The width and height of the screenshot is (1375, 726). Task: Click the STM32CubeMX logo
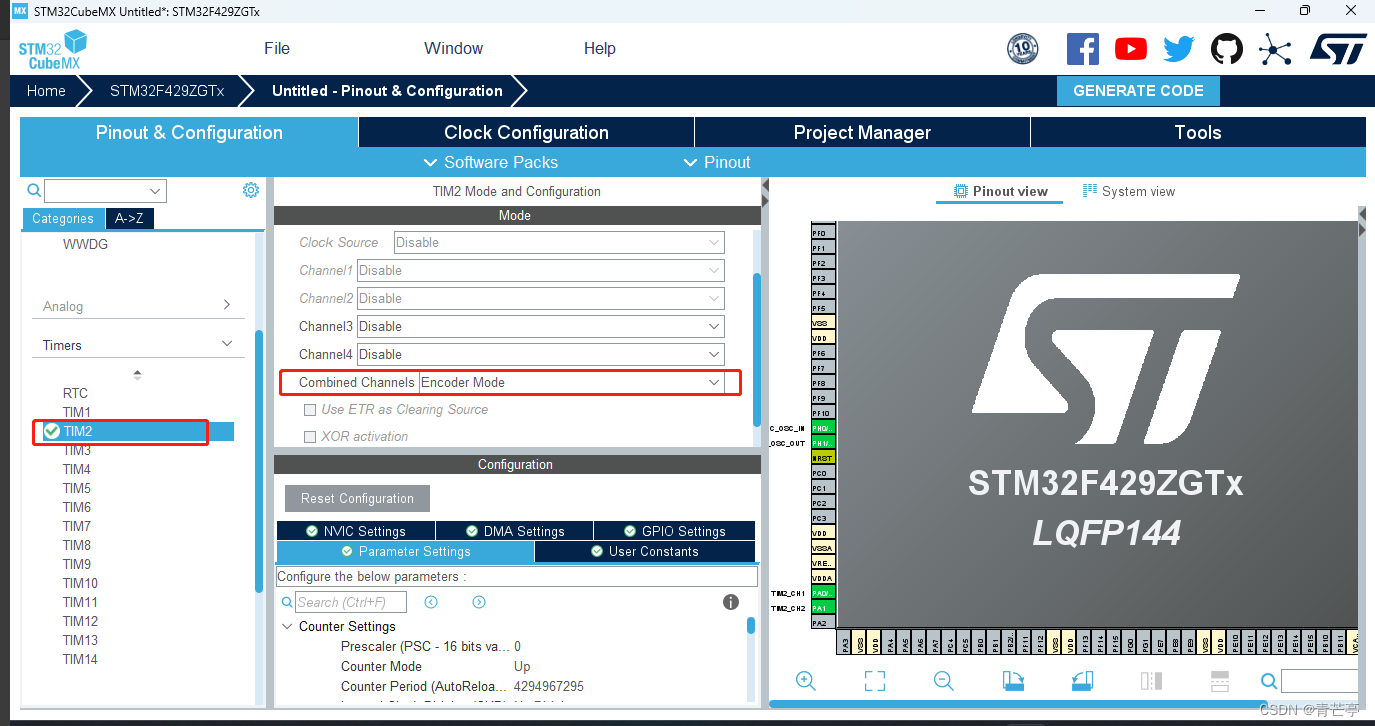click(x=52, y=49)
